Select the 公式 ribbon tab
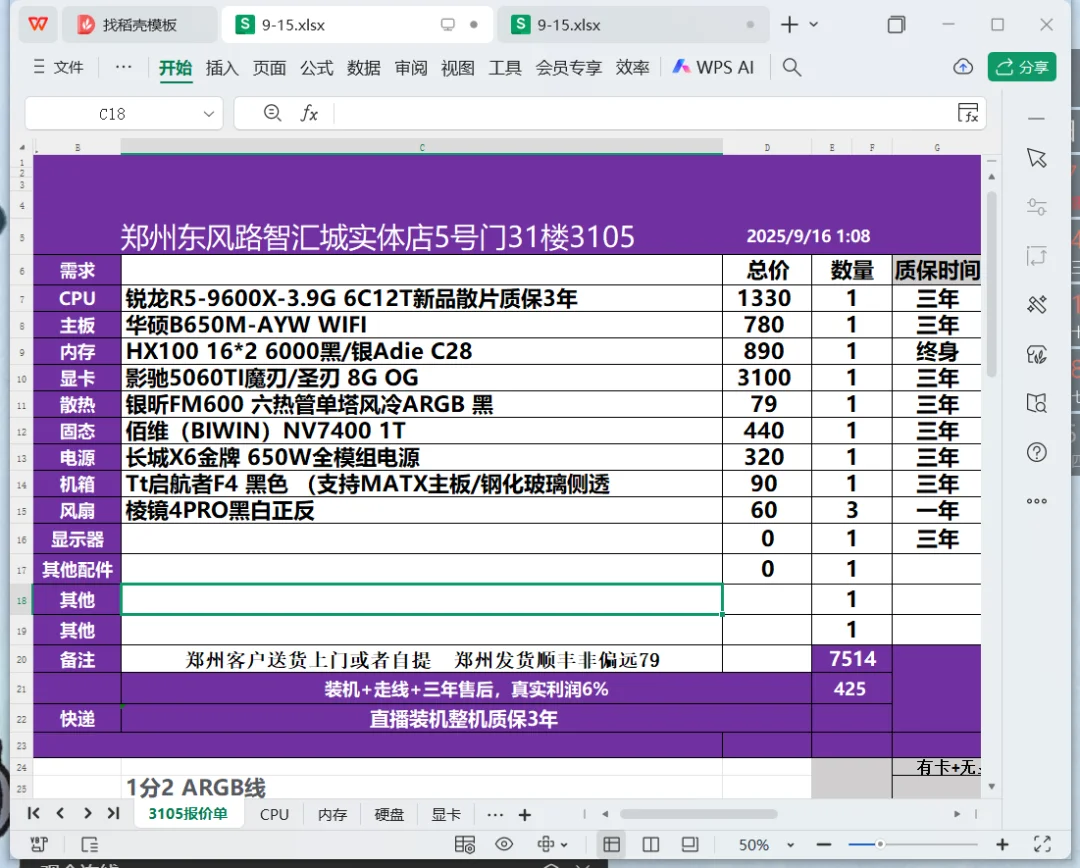 tap(317, 68)
